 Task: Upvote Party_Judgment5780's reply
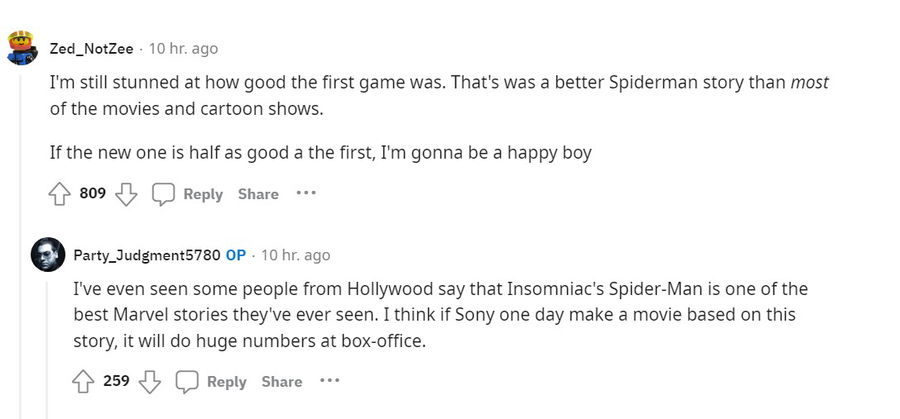pos(85,381)
